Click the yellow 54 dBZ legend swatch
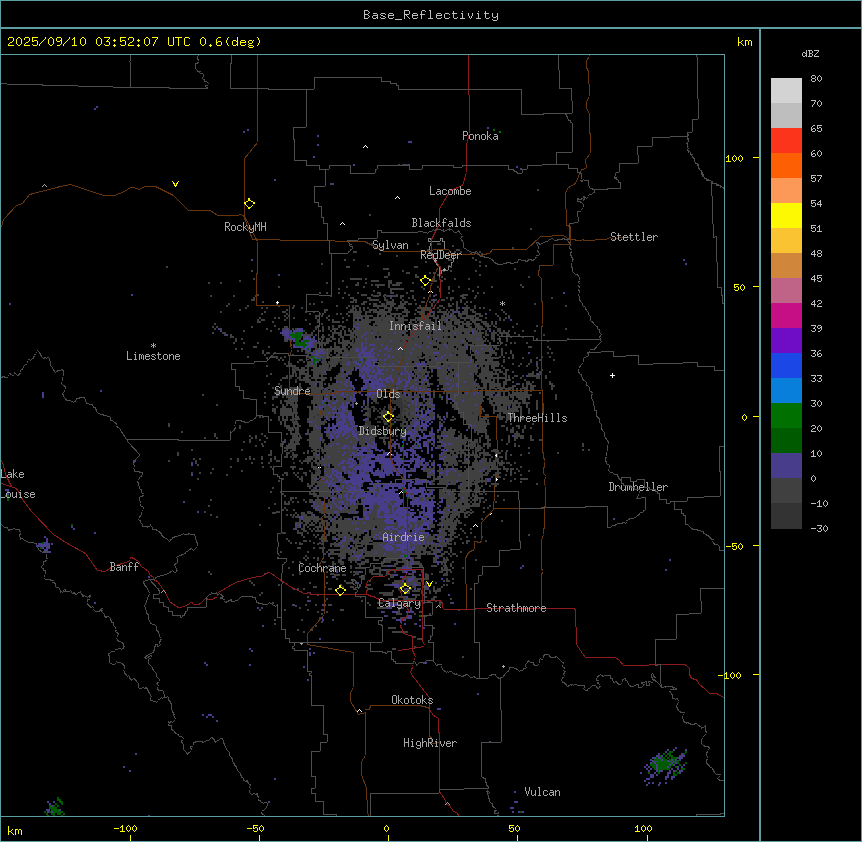The image size is (862, 842). (x=786, y=215)
